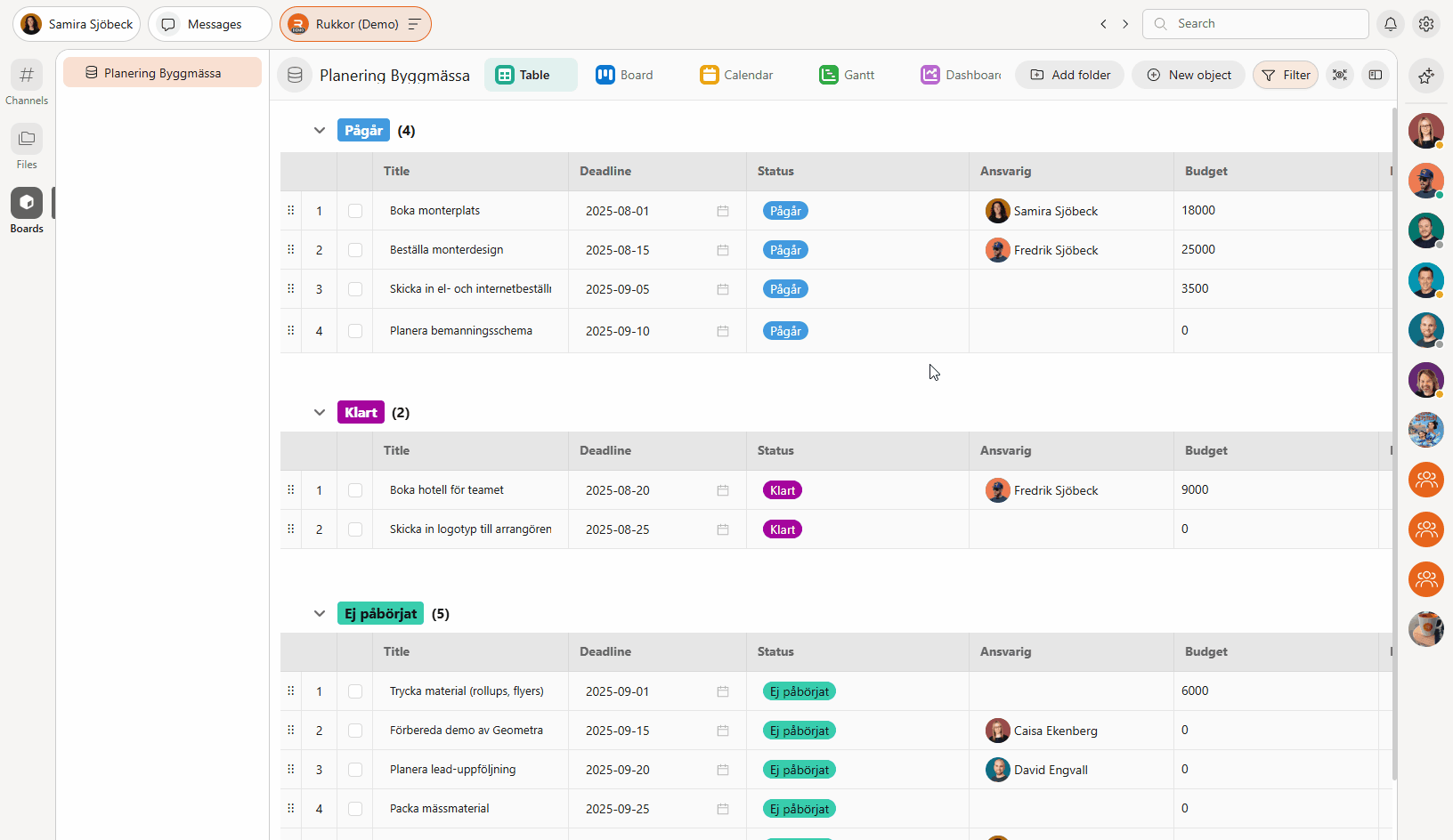Check the box for Beställa monterdesign
The image size is (1453, 840).
click(355, 250)
